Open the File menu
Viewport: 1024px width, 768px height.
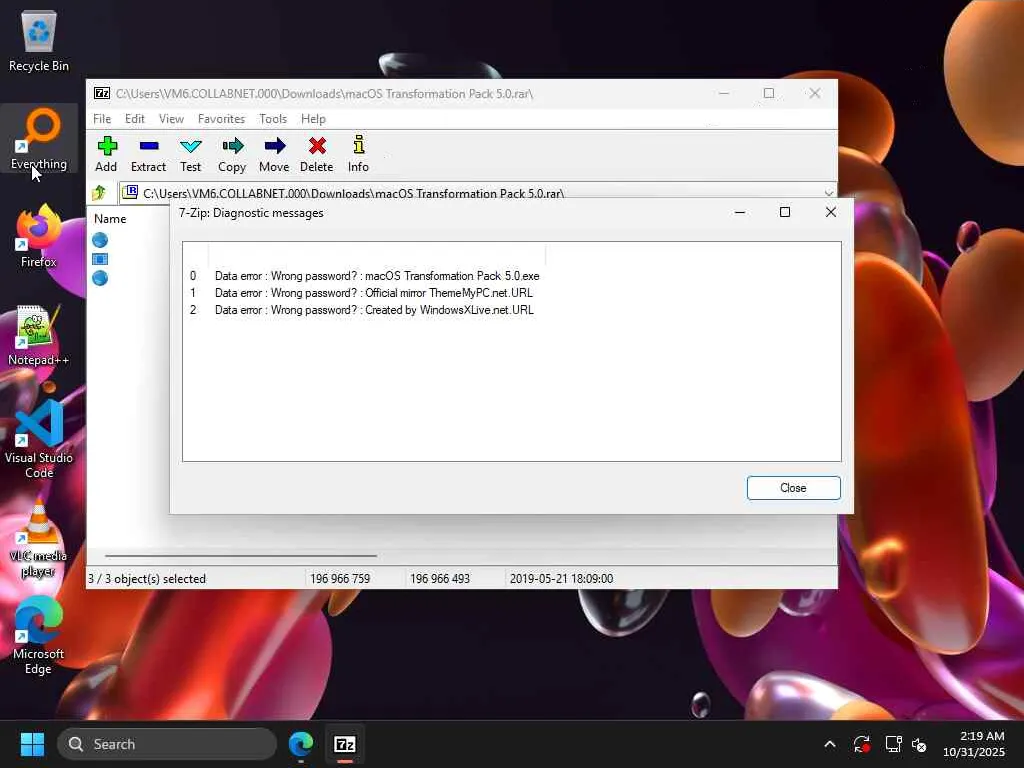click(102, 119)
